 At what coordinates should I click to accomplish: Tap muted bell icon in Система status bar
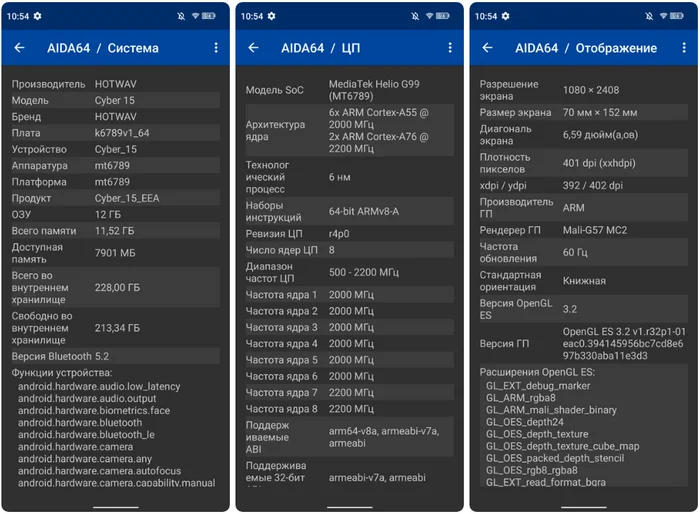(181, 16)
